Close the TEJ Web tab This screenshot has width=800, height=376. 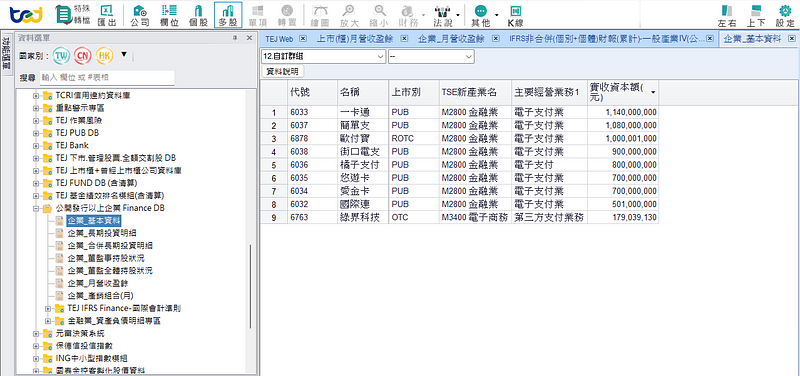click(x=302, y=38)
